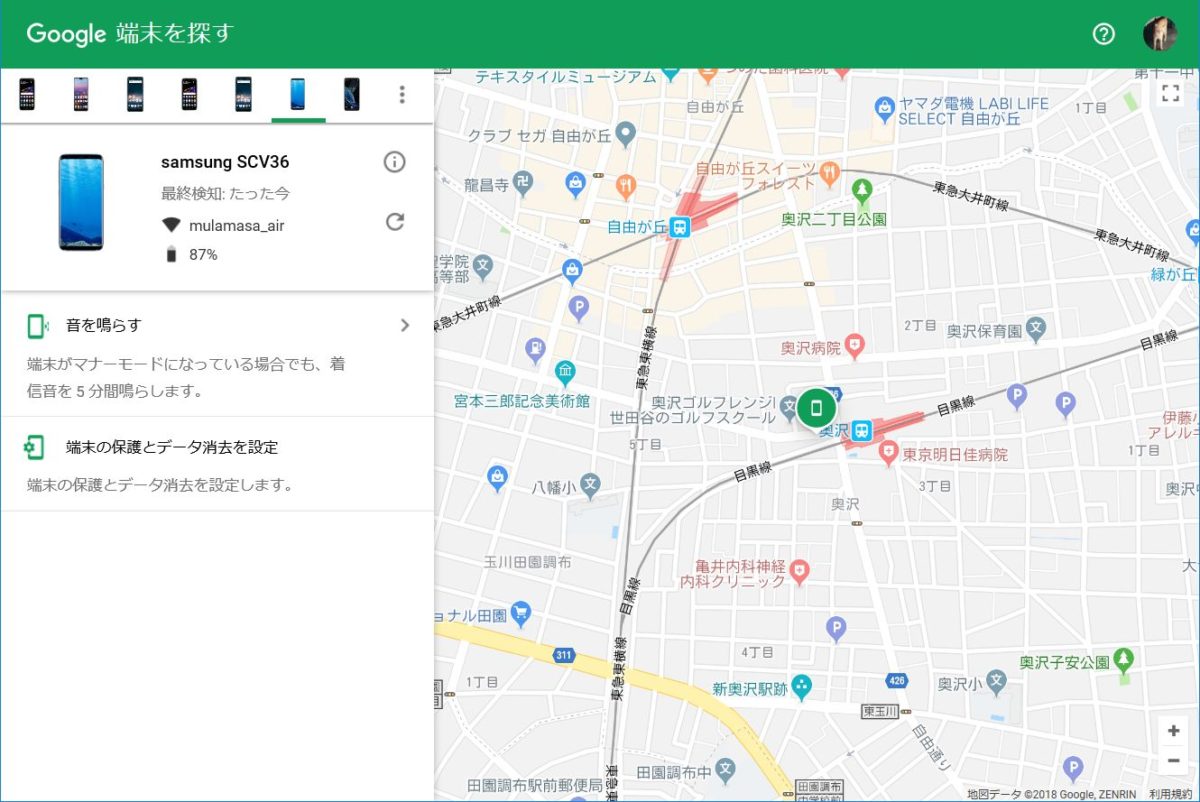Select the third device thumbnail tab
The width and height of the screenshot is (1200, 802).
click(135, 94)
